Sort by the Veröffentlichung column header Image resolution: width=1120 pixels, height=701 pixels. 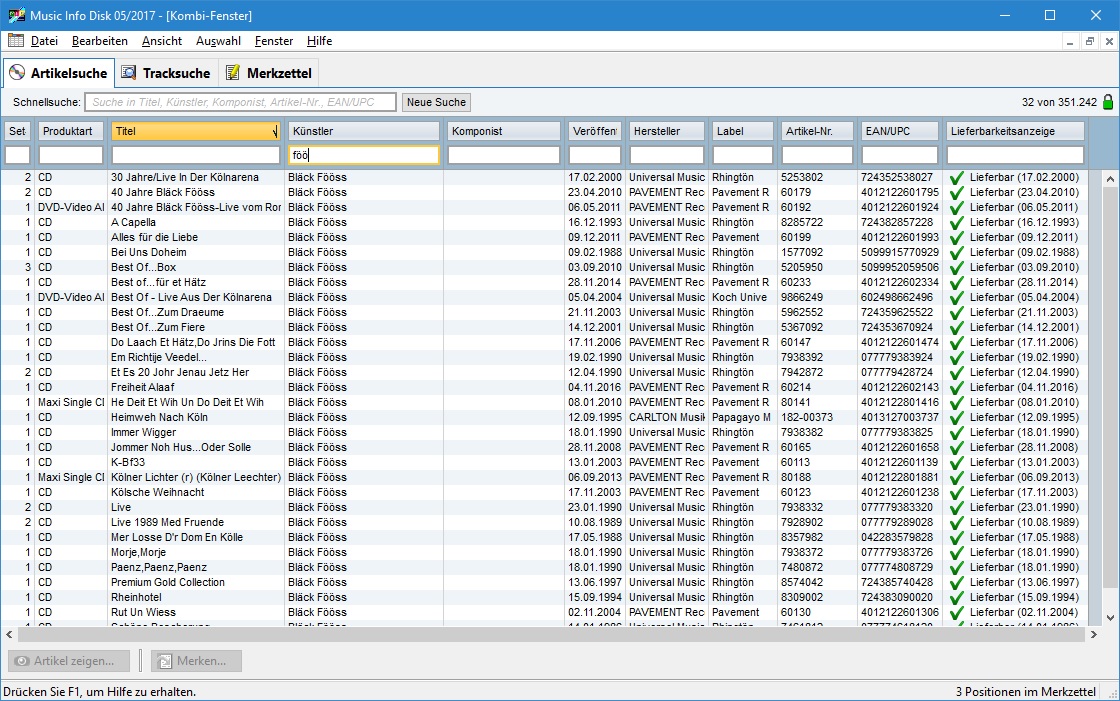594,131
